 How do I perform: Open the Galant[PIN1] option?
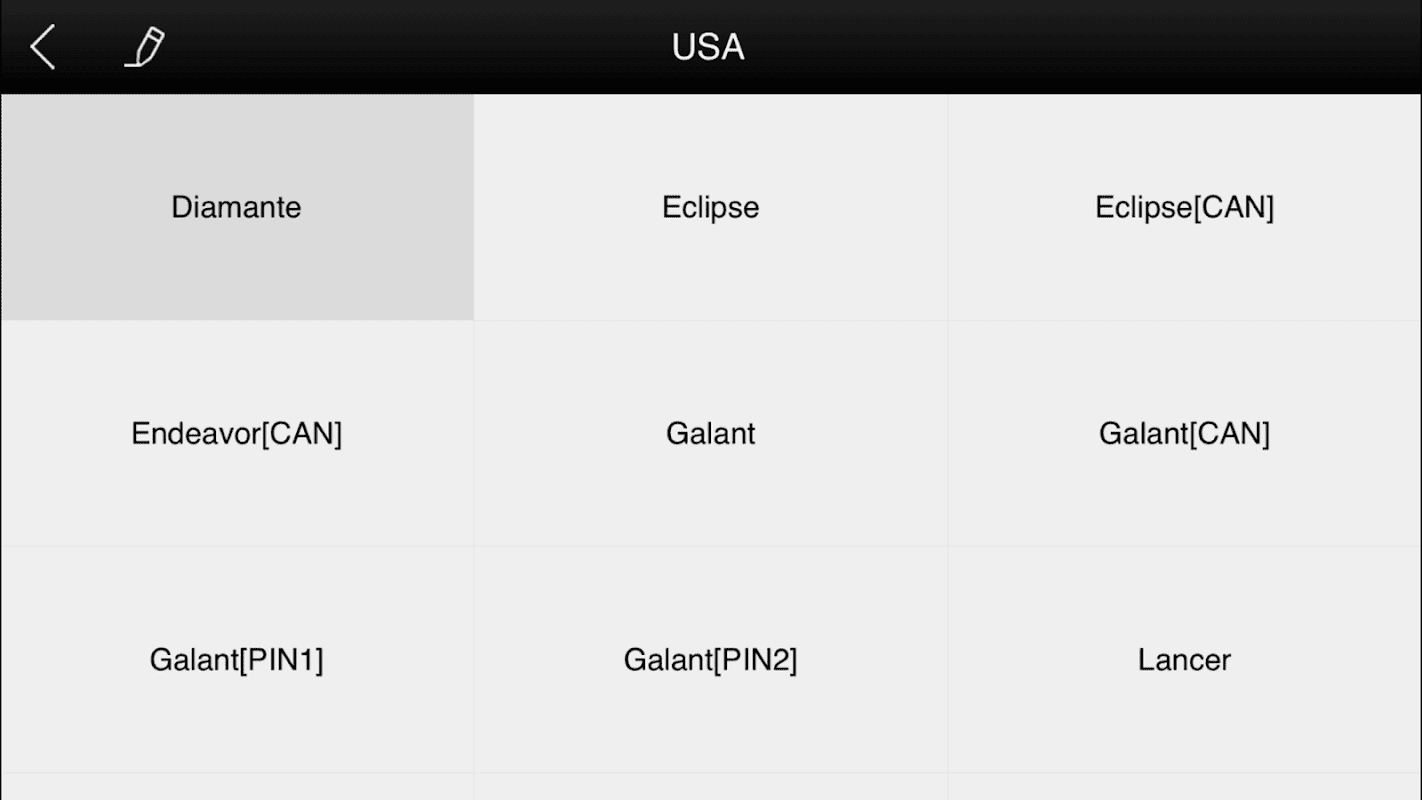tap(237, 659)
